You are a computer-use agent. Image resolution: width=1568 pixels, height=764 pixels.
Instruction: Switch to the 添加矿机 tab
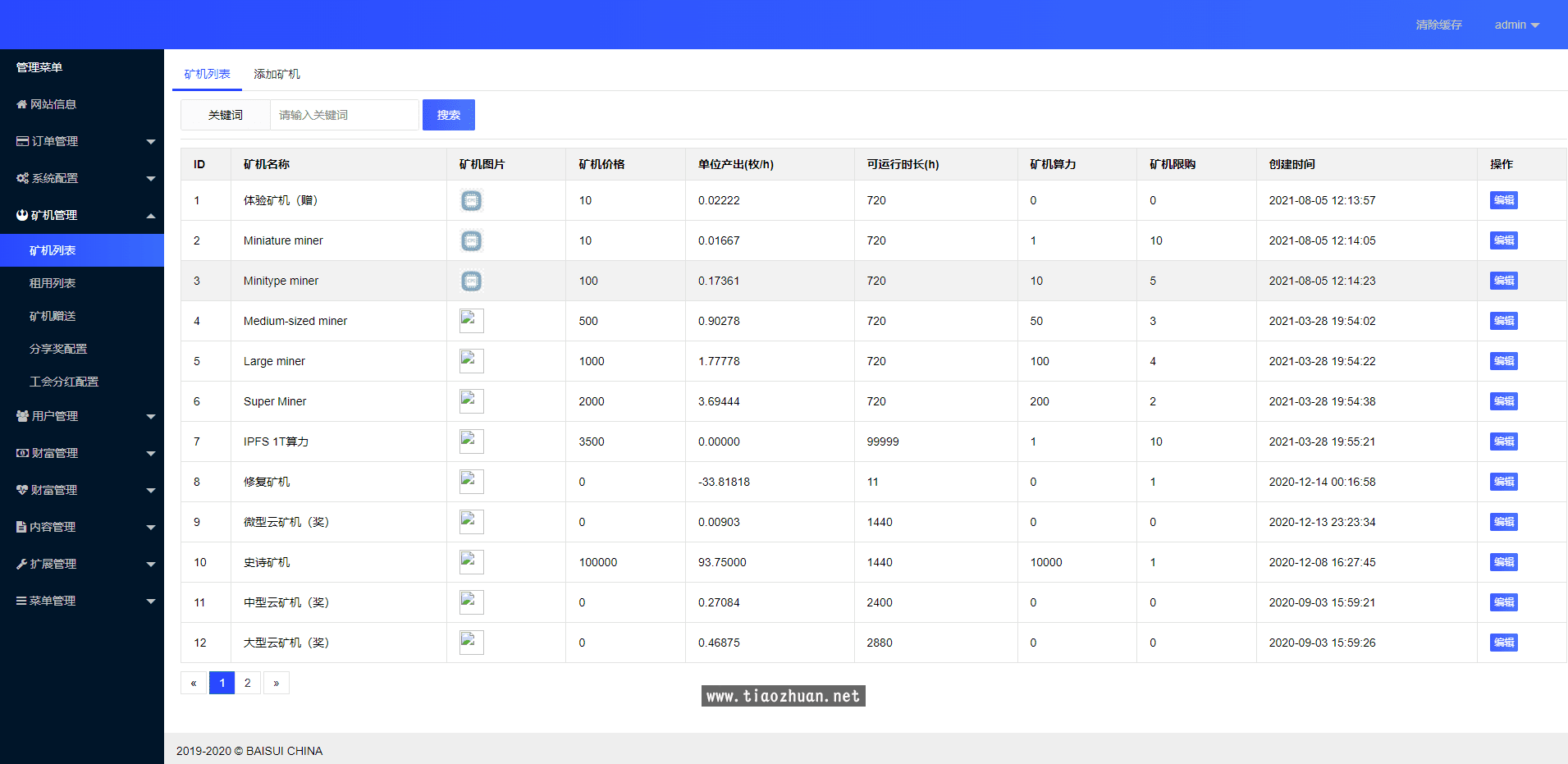click(277, 74)
